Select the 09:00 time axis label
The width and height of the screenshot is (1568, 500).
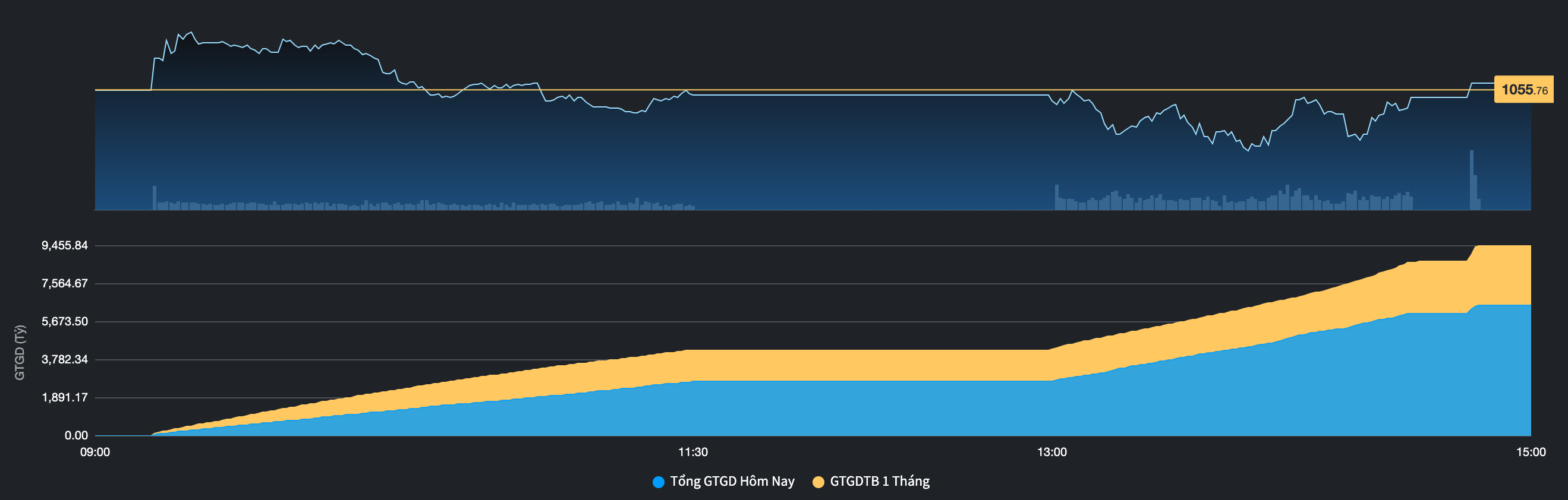[x=95, y=452]
